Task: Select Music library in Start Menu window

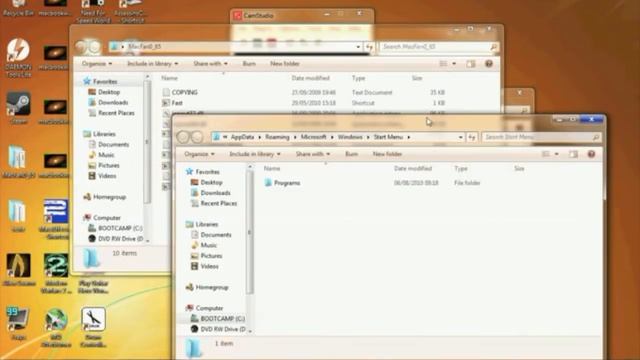Action: [204, 245]
